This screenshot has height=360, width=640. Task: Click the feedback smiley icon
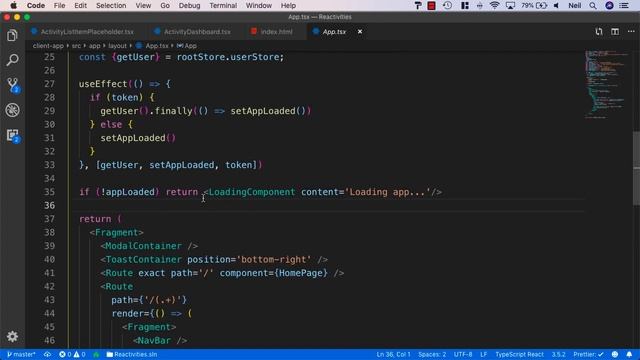point(615,354)
